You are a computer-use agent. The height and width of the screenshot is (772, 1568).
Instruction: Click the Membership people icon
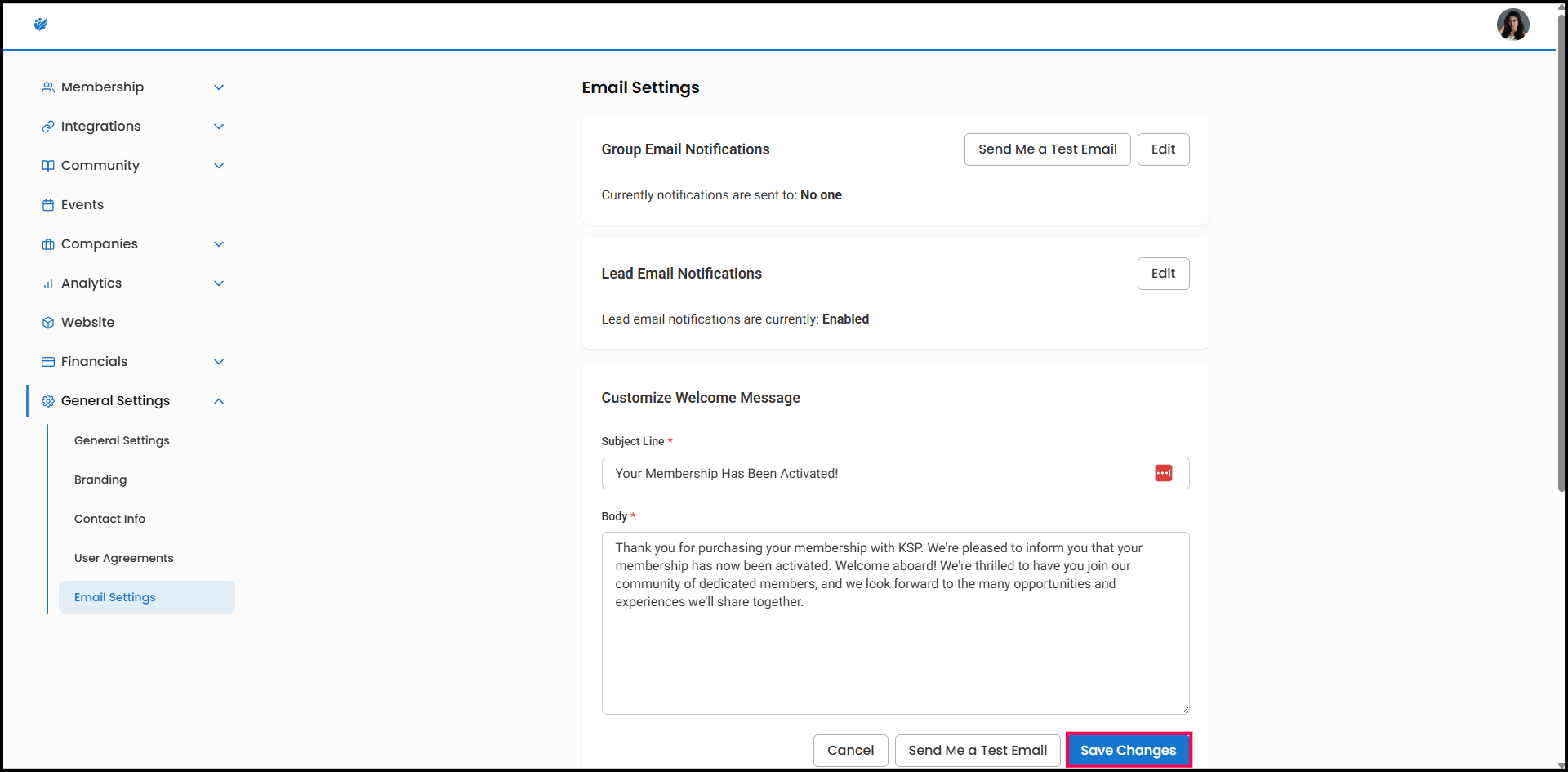[x=48, y=87]
